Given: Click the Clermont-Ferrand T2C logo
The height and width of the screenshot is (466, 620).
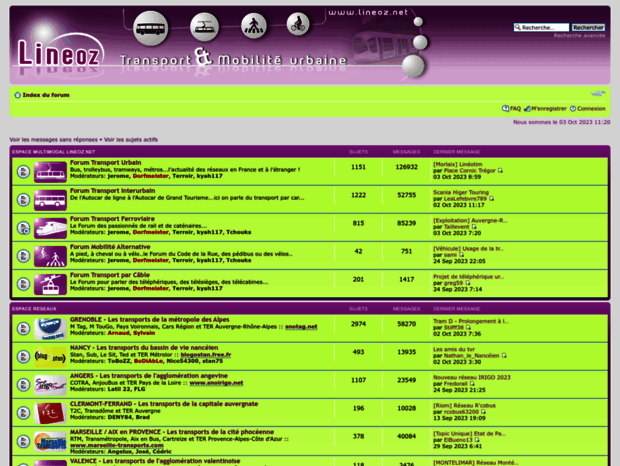Looking at the screenshot, I should (x=50, y=413).
